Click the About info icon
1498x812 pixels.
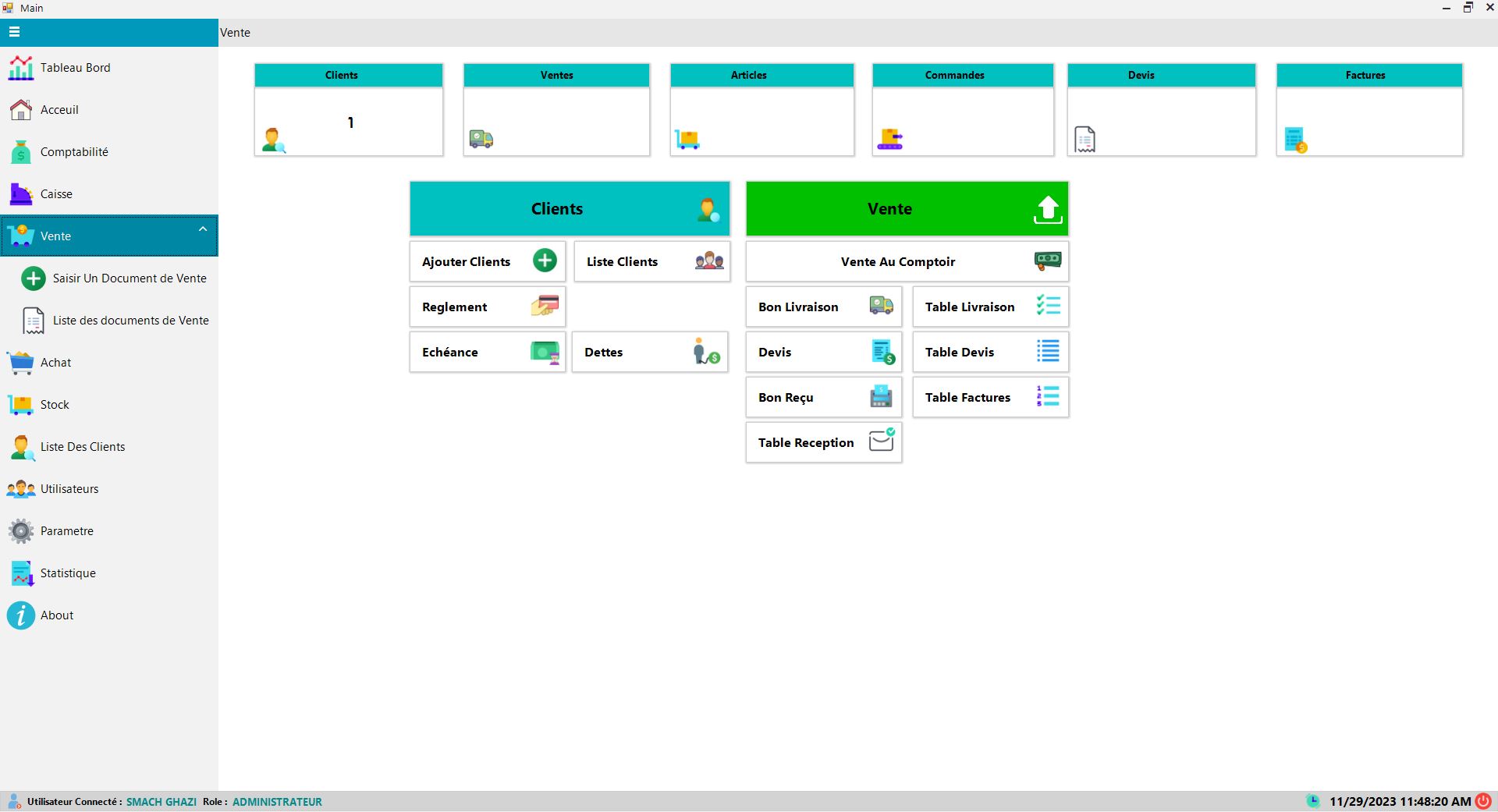tap(21, 615)
